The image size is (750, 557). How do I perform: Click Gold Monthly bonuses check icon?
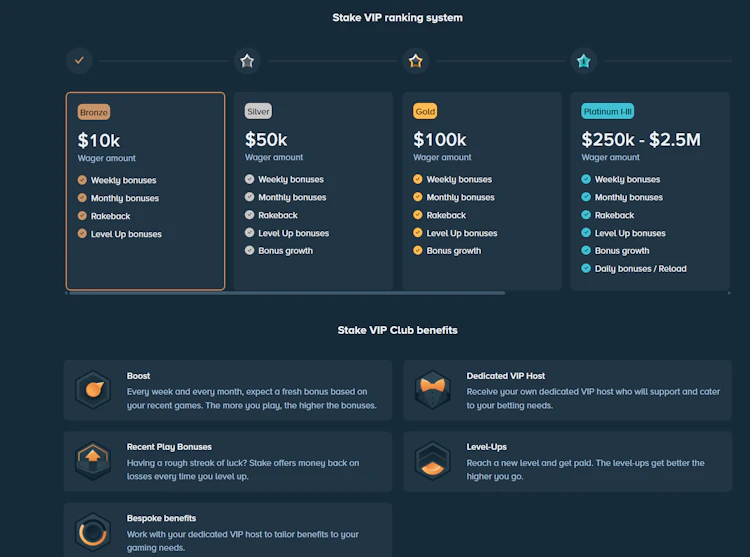pos(418,197)
